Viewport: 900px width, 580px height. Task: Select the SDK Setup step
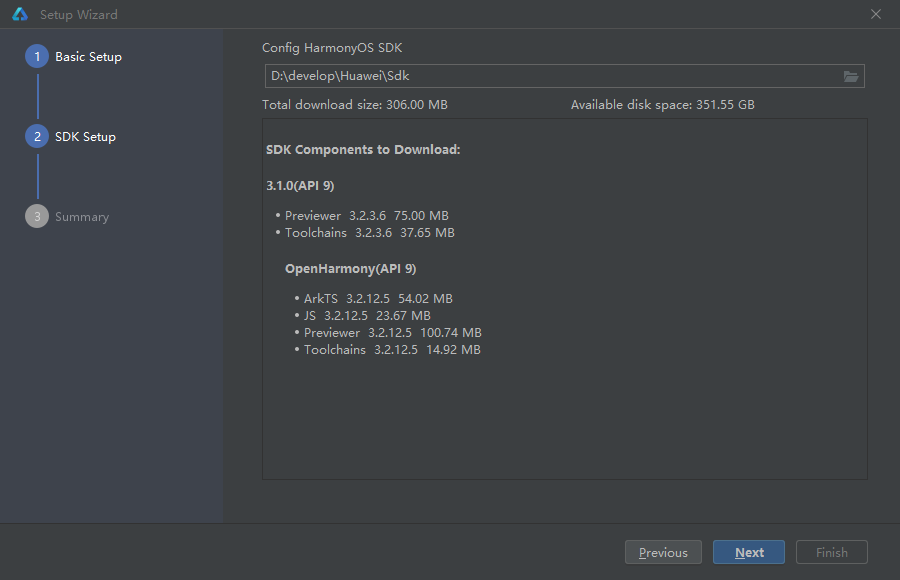tap(86, 137)
